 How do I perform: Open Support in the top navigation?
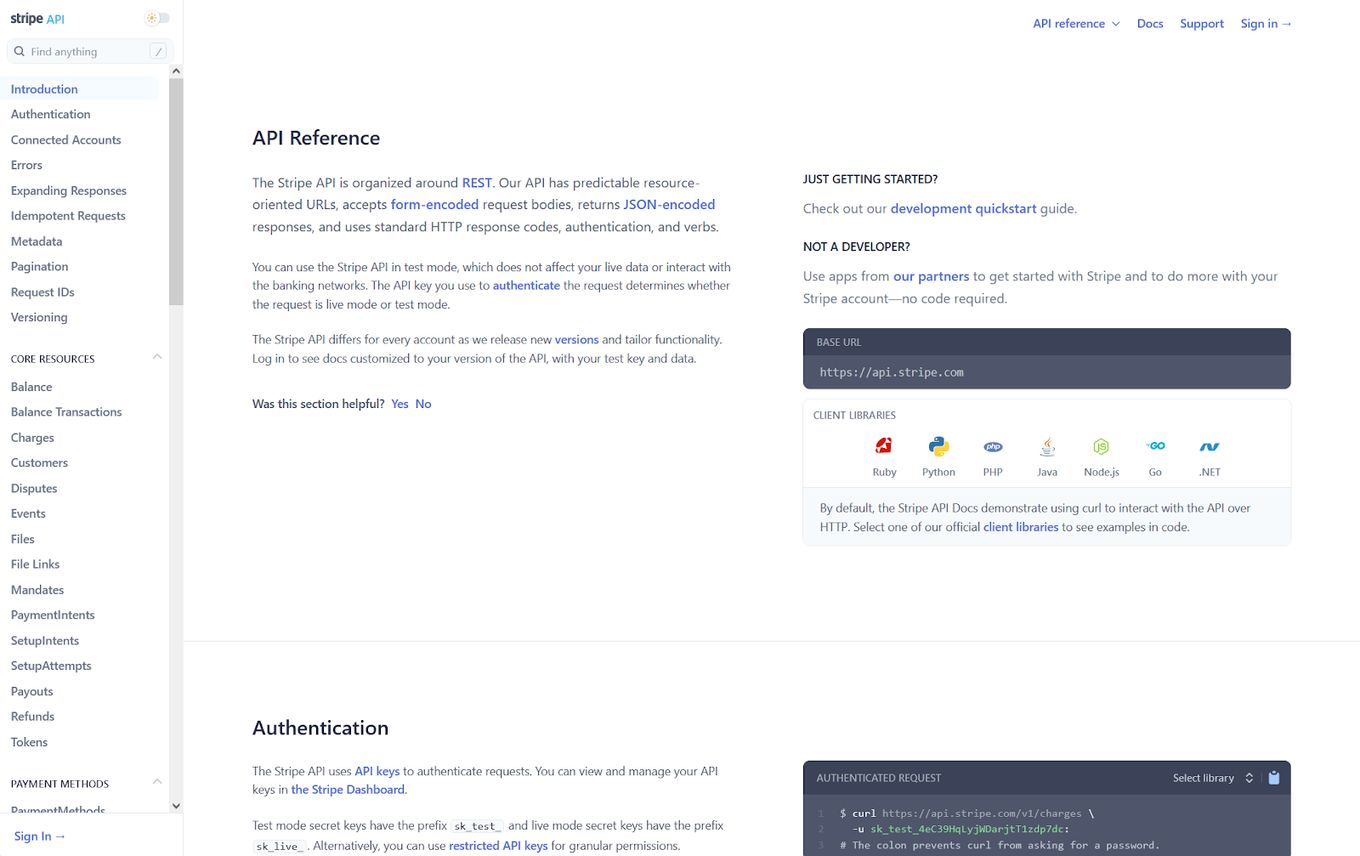1201,23
